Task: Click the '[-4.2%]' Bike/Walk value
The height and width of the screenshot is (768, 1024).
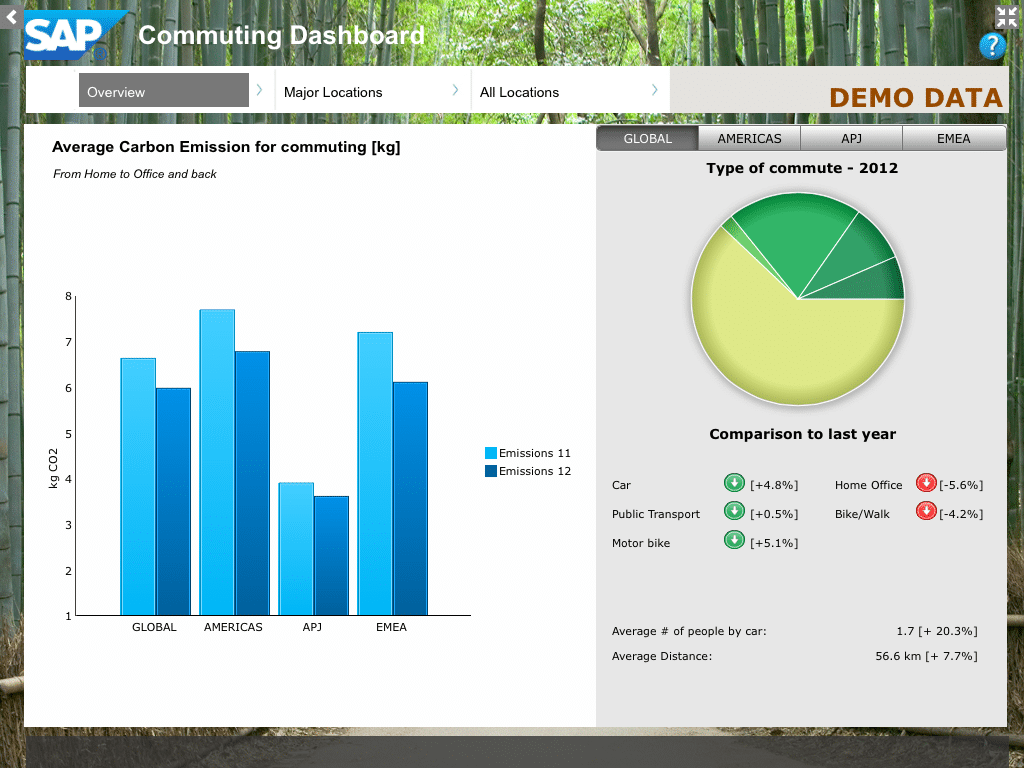Action: (x=961, y=514)
